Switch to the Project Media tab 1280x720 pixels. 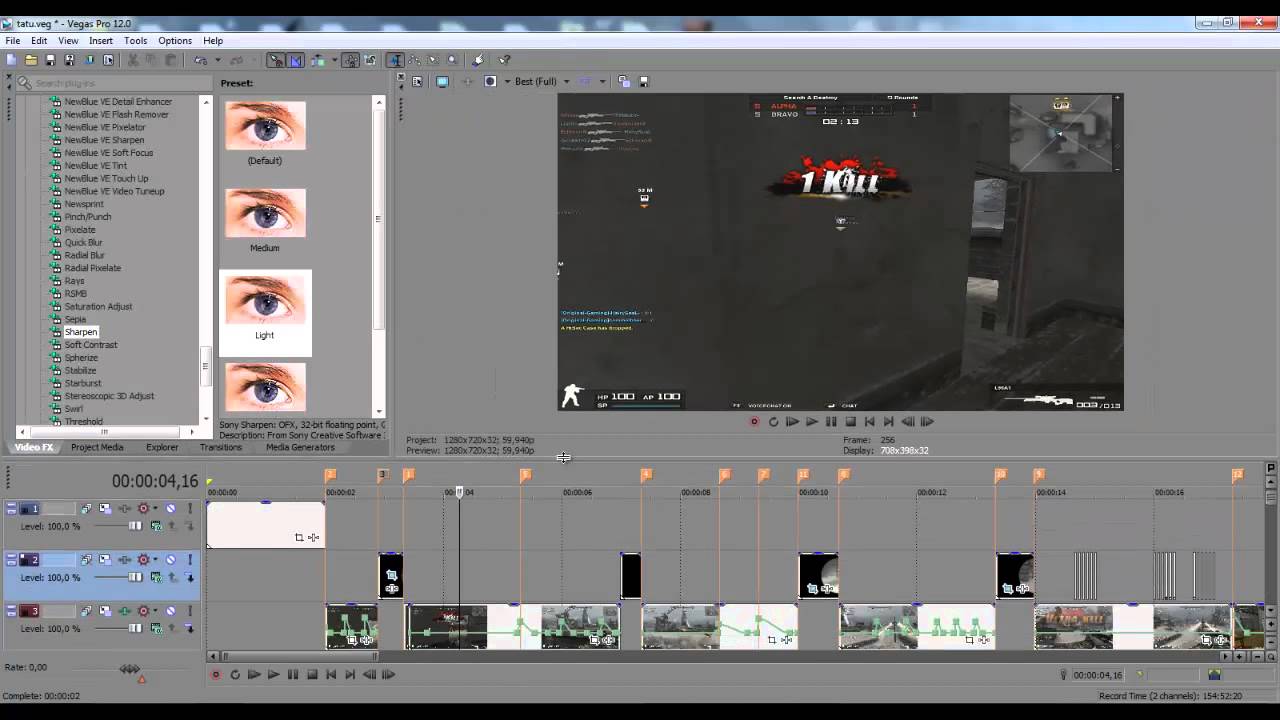click(97, 447)
